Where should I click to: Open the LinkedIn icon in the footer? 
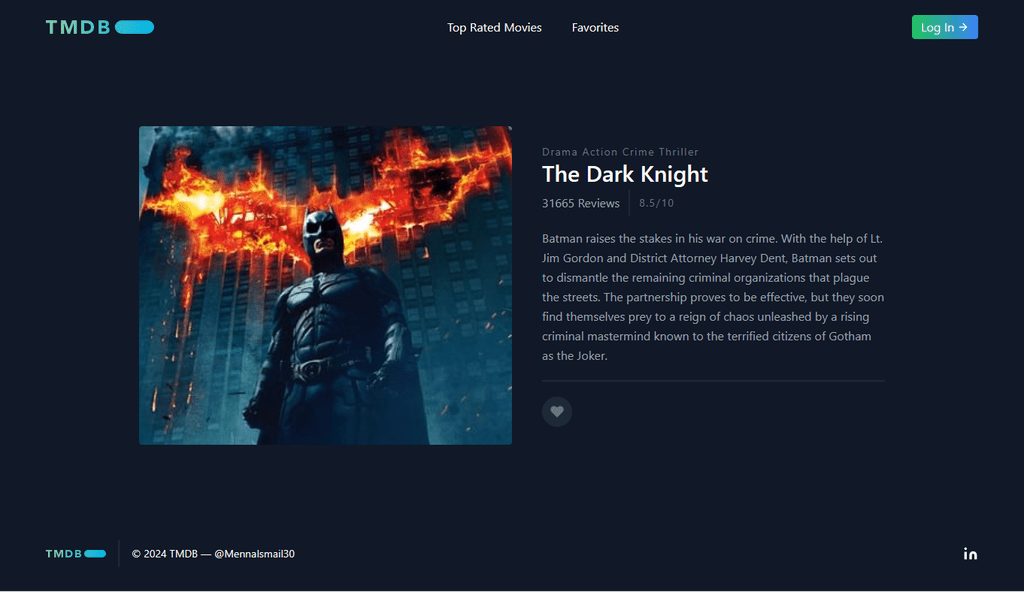click(x=970, y=553)
